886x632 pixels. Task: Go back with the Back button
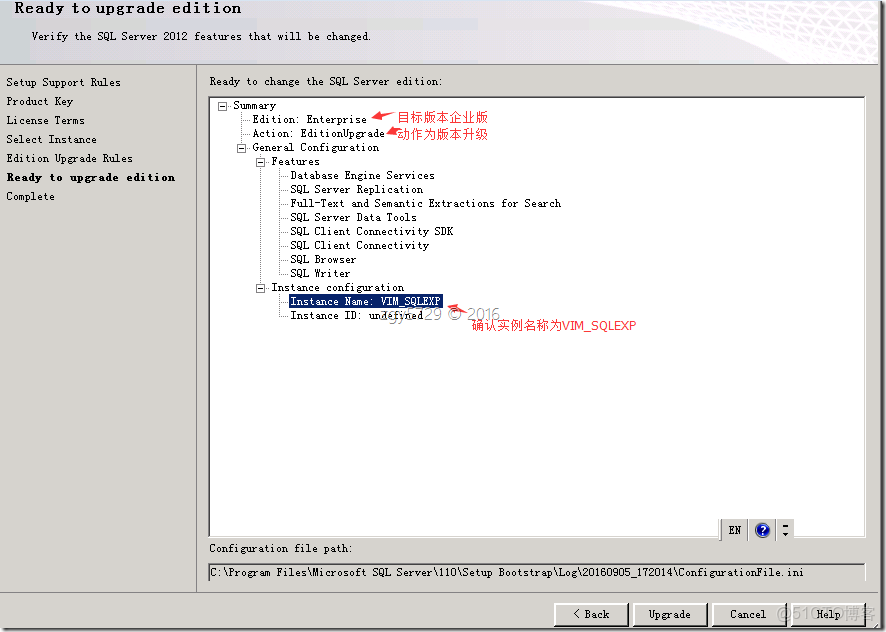(591, 614)
